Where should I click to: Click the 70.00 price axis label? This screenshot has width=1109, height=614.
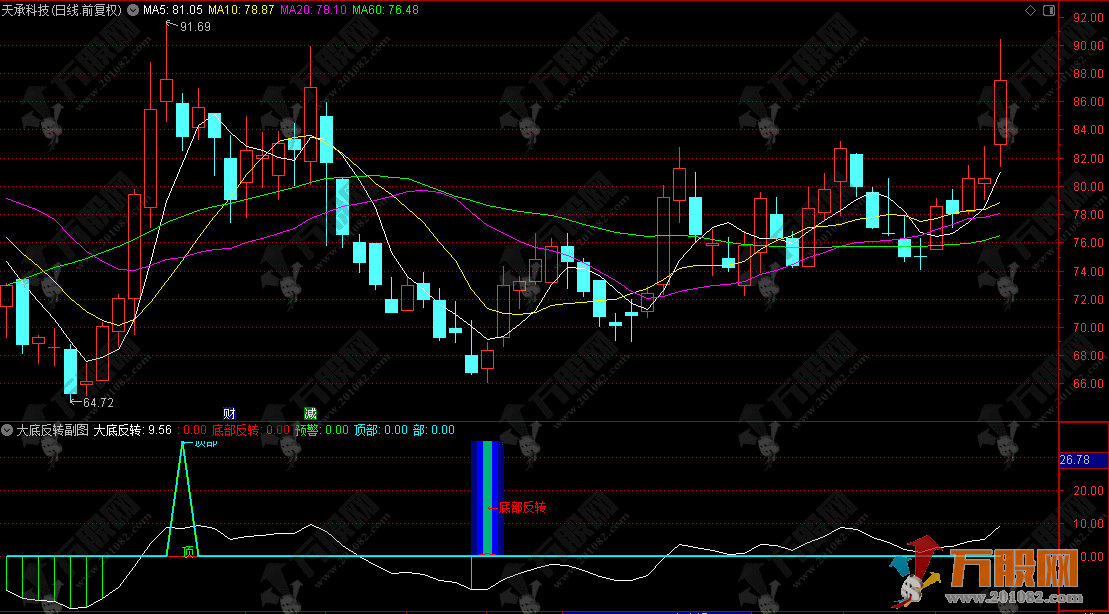(1088, 328)
